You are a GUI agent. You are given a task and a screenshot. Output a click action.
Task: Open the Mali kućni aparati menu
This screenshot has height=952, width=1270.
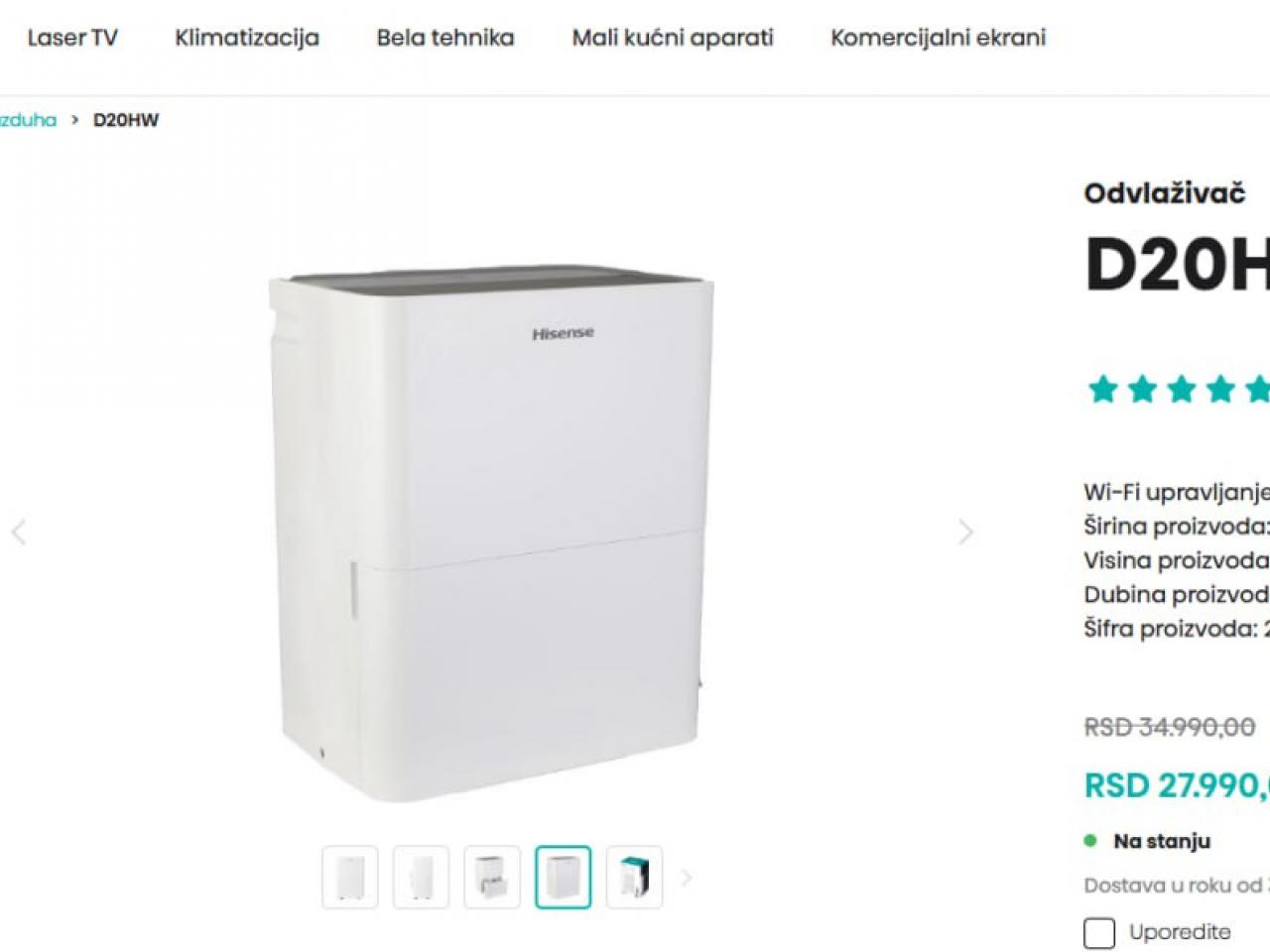673,38
